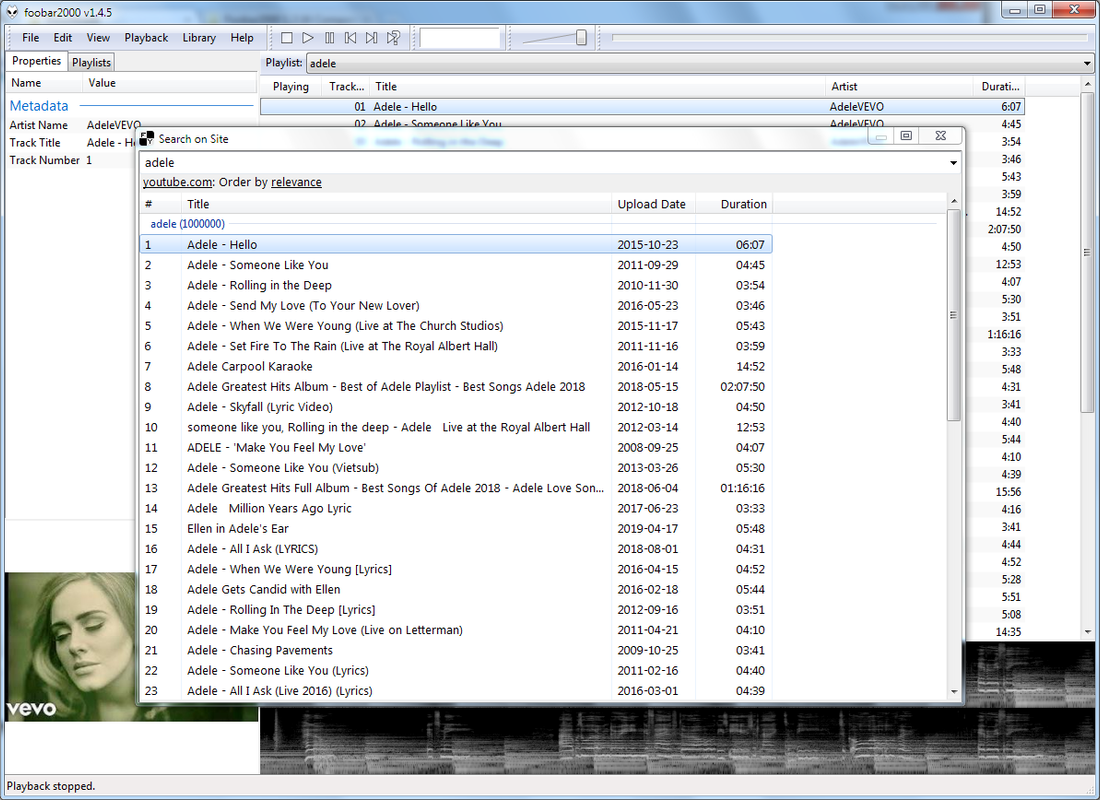The height and width of the screenshot is (800, 1100).
Task: Sort results by Upload Date column
Action: 653,204
